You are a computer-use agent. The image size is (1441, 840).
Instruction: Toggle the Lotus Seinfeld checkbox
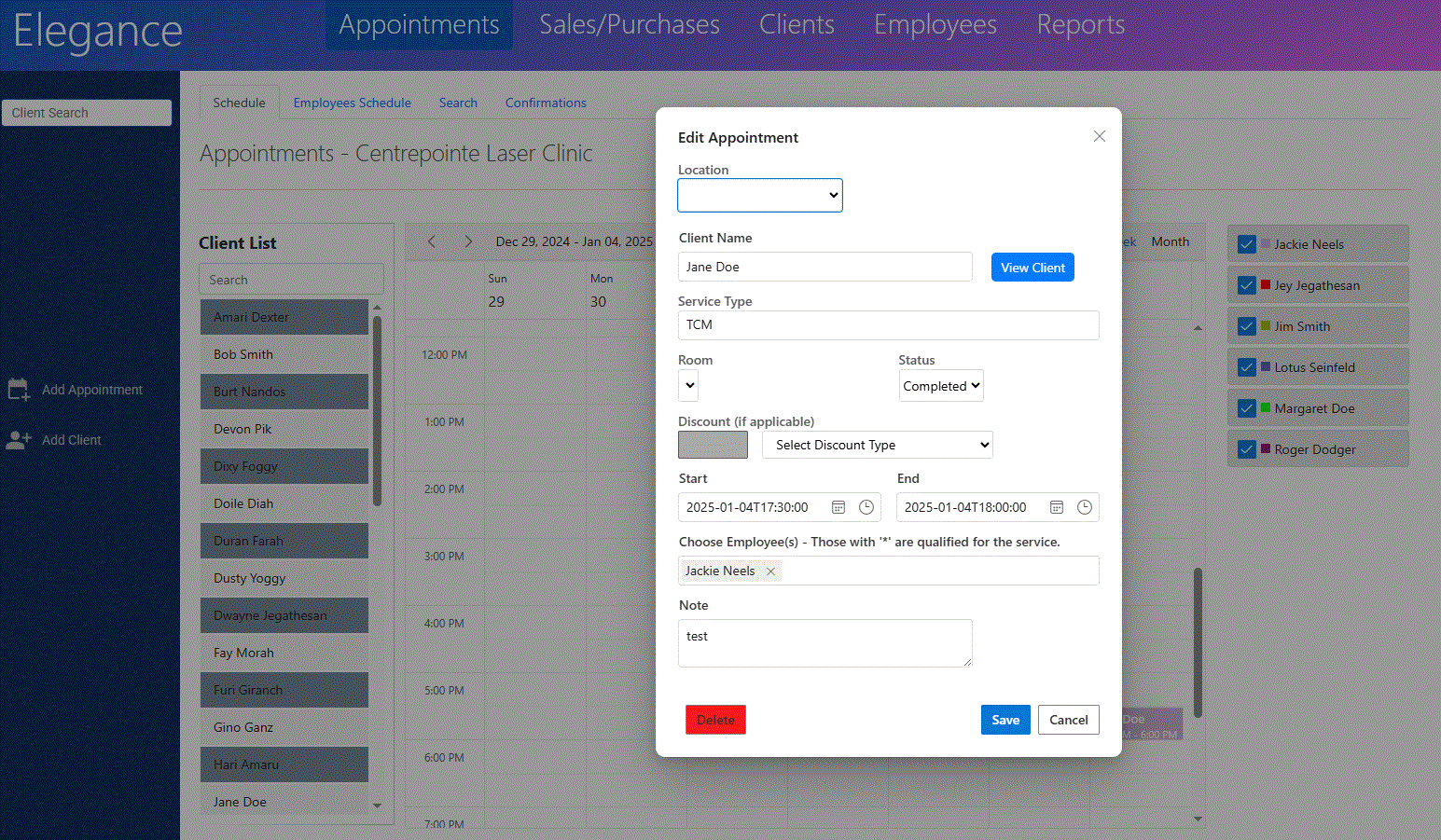(1246, 367)
